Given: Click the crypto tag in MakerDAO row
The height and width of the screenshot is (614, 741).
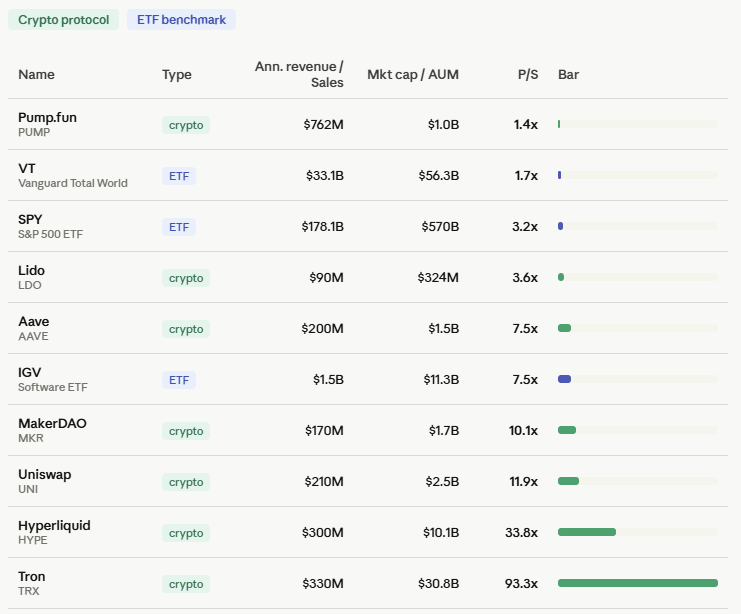Looking at the screenshot, I should click(x=186, y=432).
